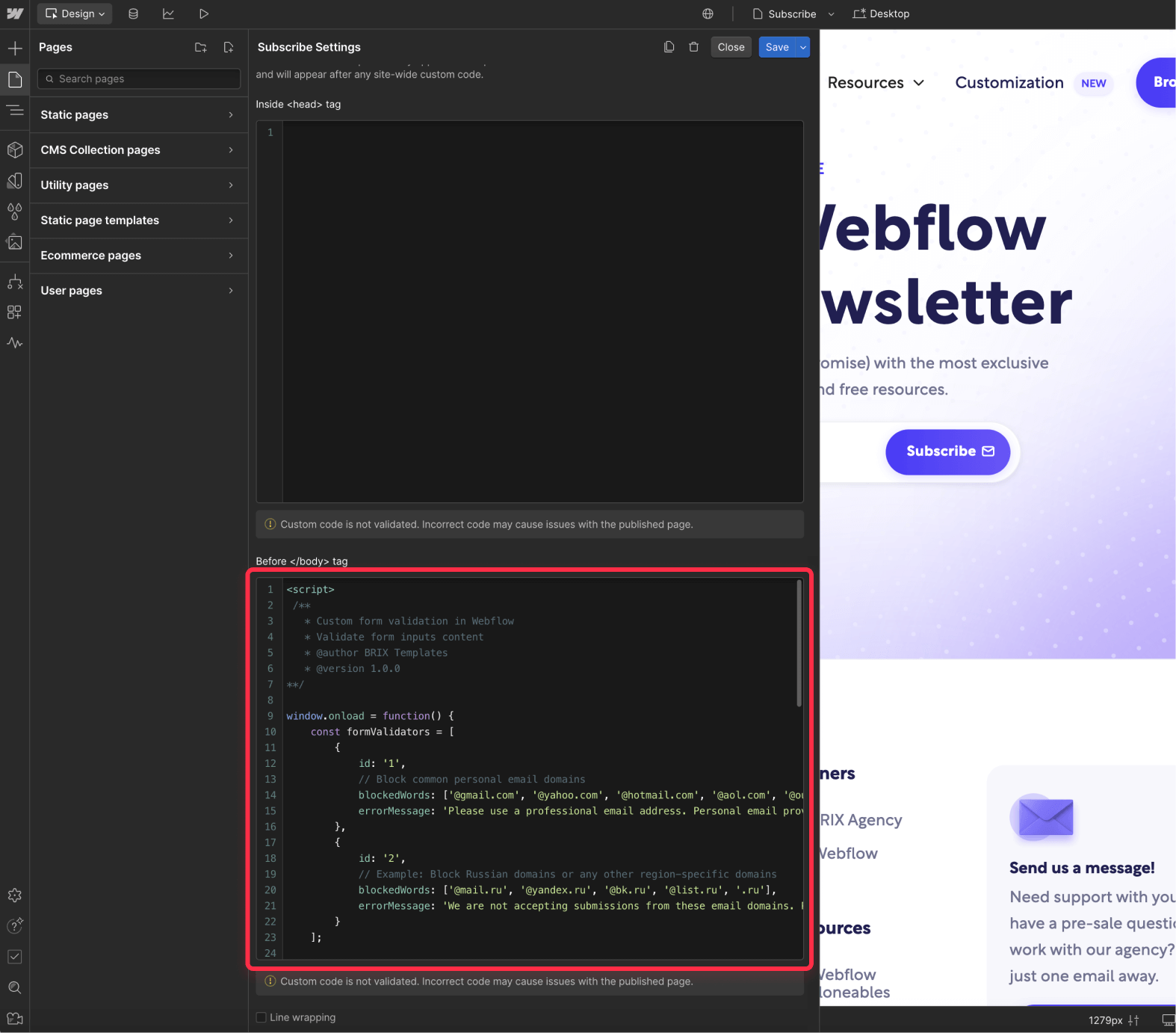Open site Settings gear icon

(15, 895)
